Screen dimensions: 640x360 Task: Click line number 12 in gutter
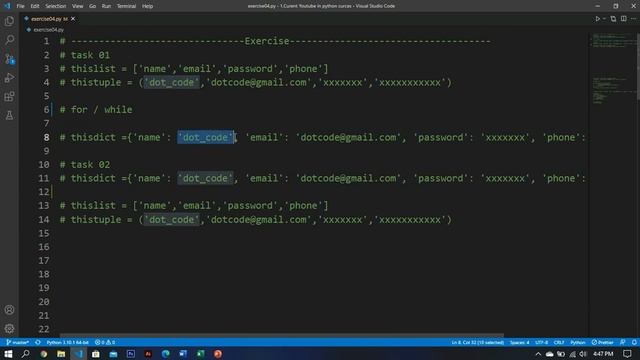tap(44, 192)
